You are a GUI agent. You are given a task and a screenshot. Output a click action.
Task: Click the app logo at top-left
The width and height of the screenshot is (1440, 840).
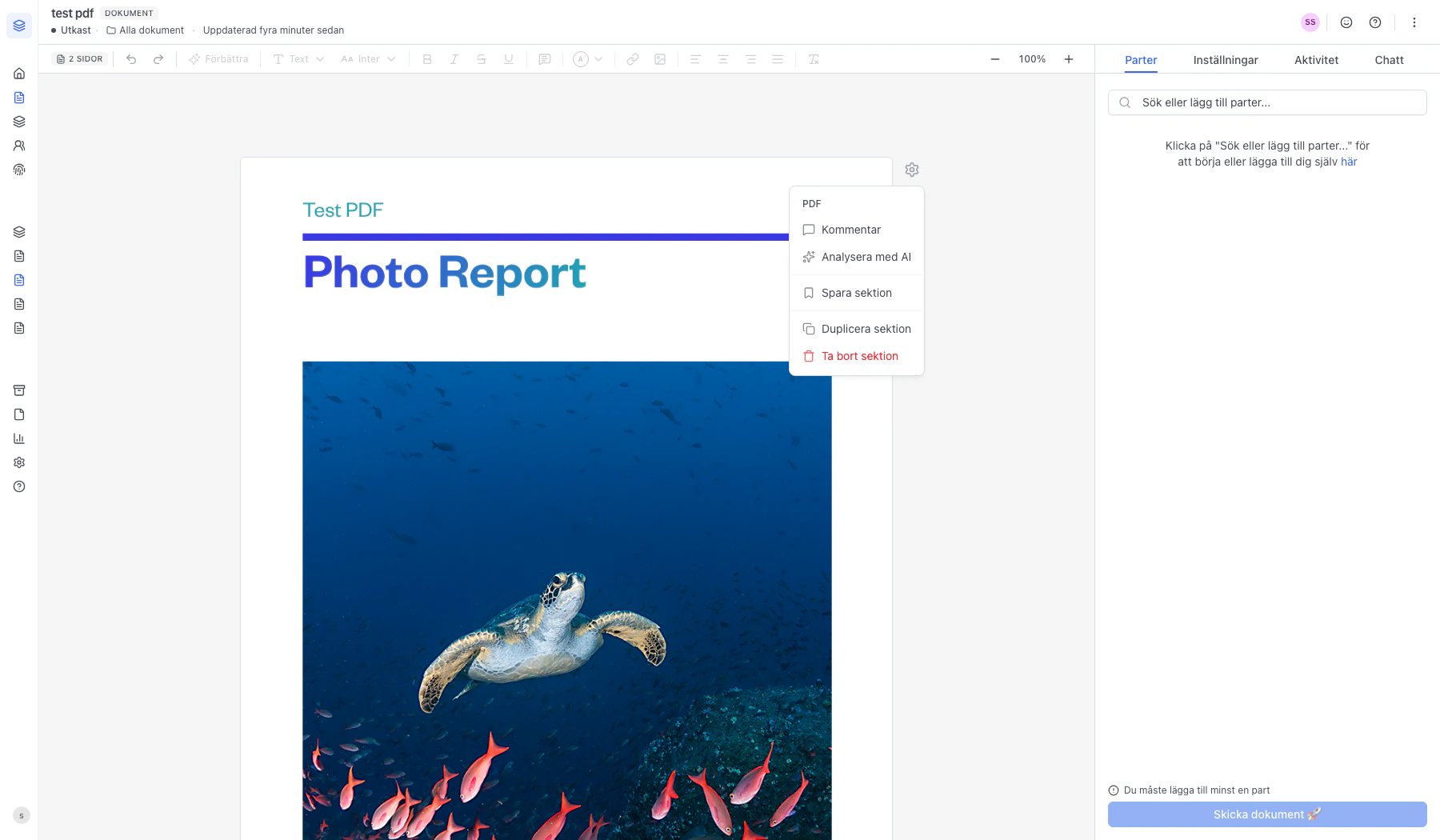pyautogui.click(x=19, y=26)
